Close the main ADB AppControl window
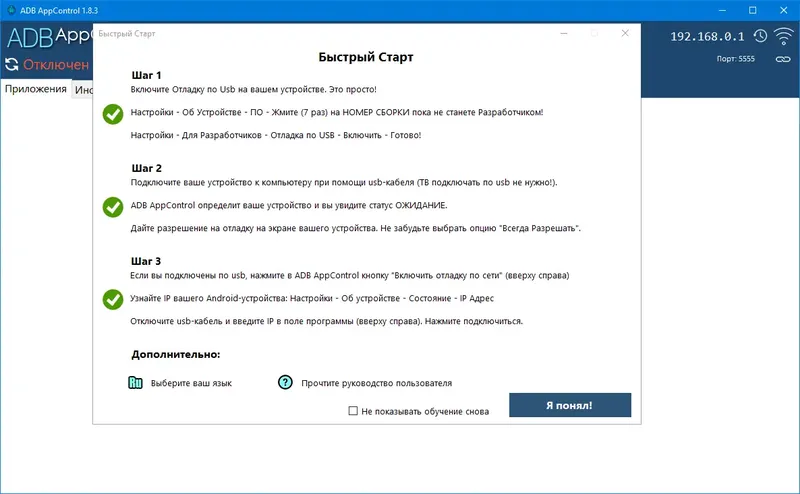Image resolution: width=800 pixels, height=494 pixels. point(784,10)
